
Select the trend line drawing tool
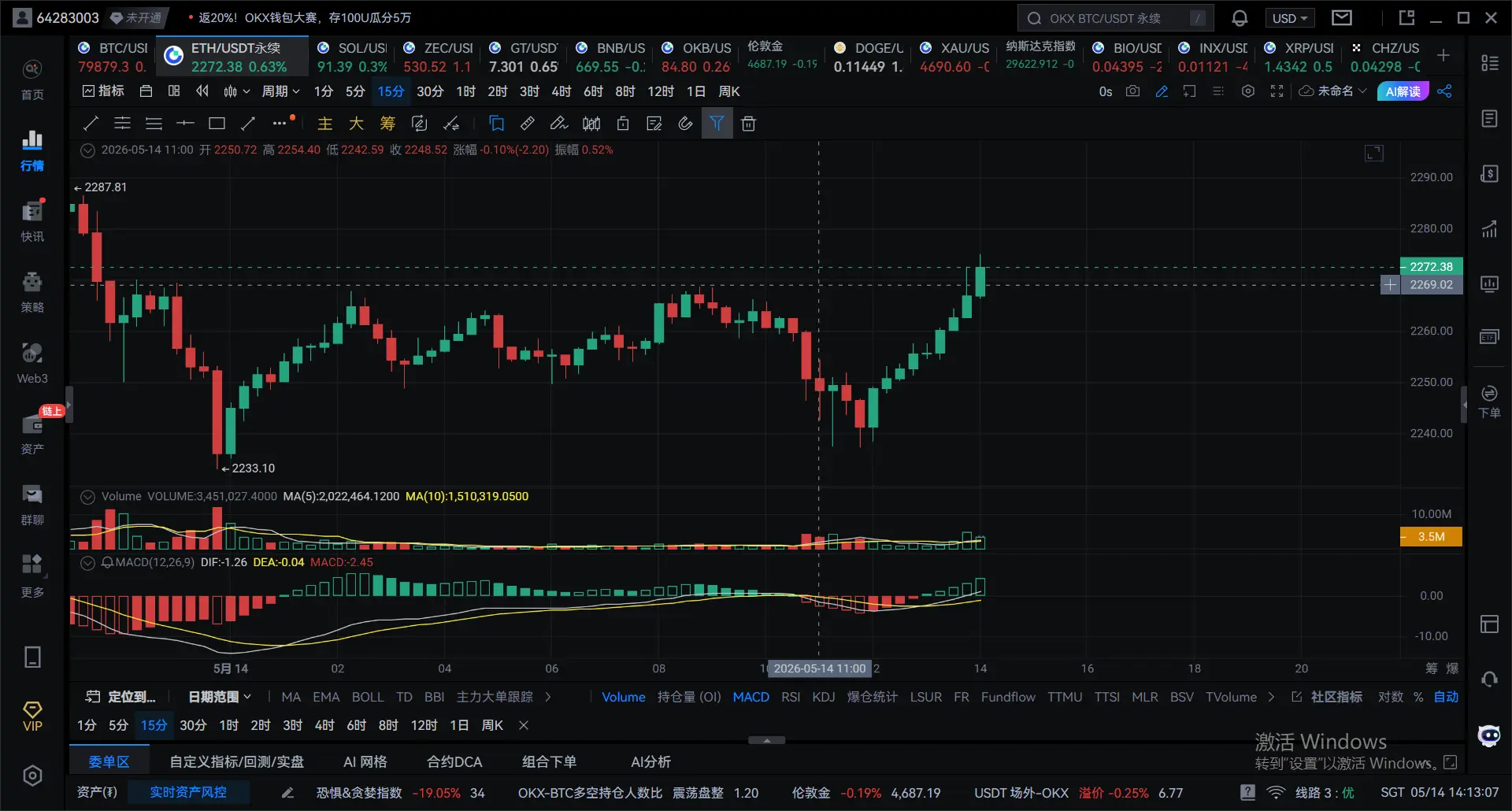(x=91, y=123)
